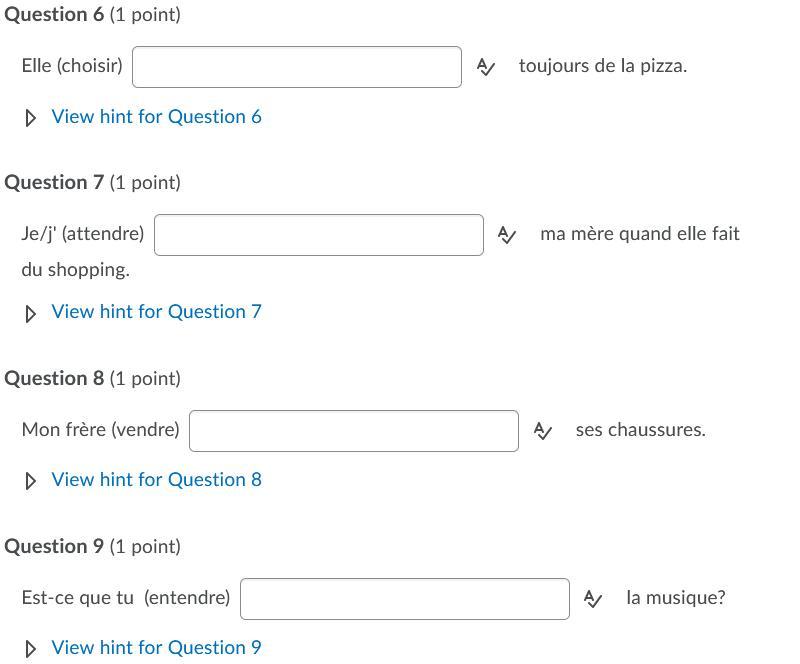This screenshot has width=800, height=664.
Task: Click the "Question 6 (1 point)" heading
Action: (x=93, y=15)
